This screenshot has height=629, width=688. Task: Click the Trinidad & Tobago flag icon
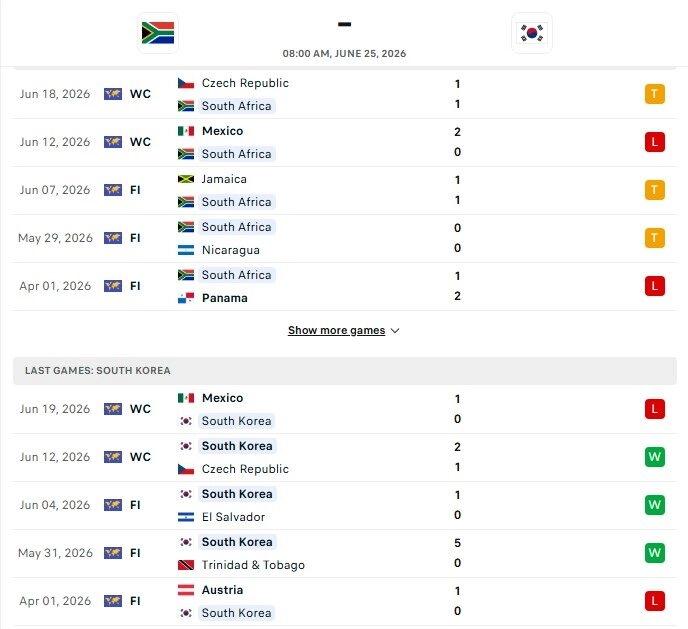point(186,565)
